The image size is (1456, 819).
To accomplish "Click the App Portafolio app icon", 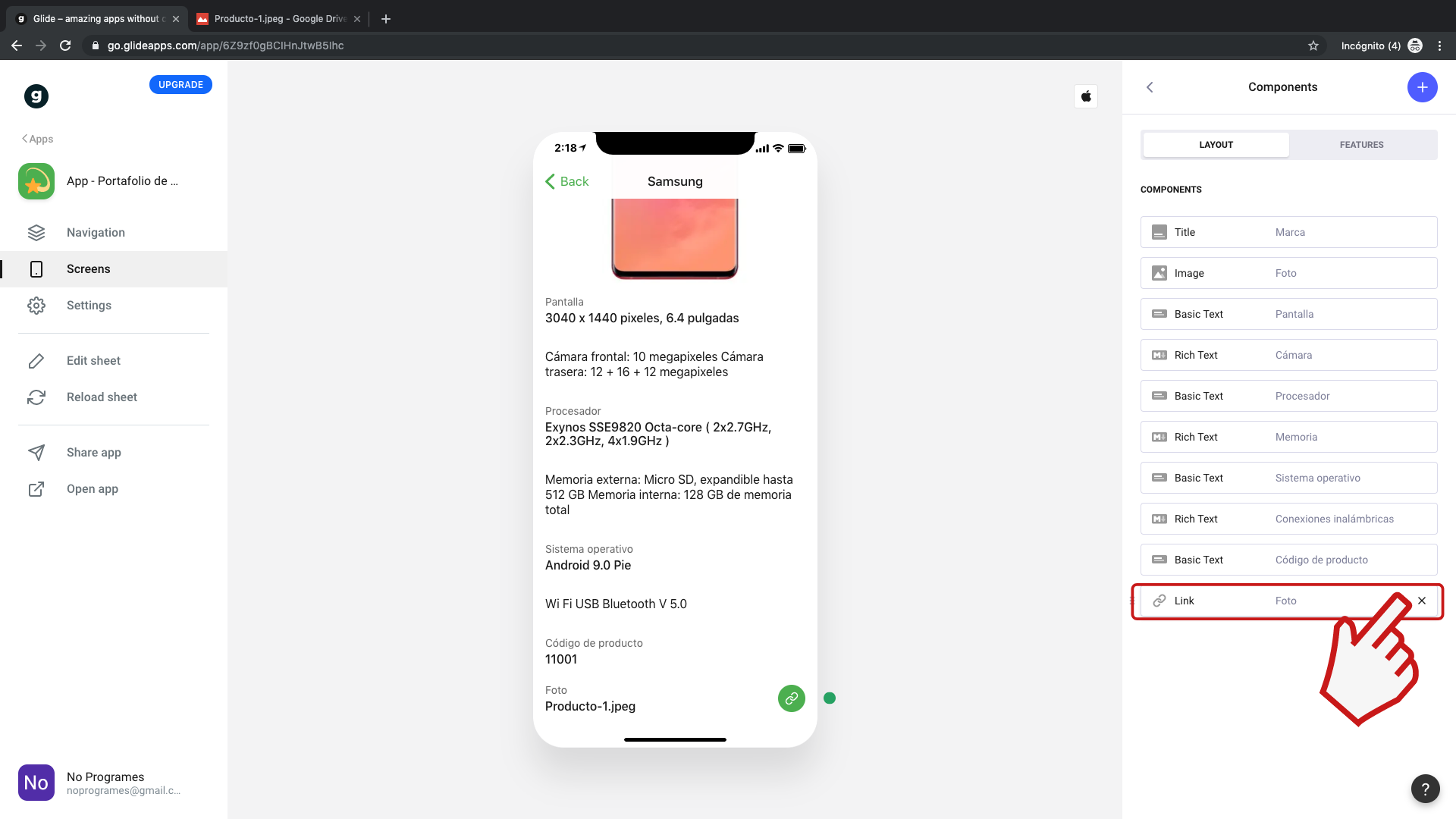I will click(36, 181).
